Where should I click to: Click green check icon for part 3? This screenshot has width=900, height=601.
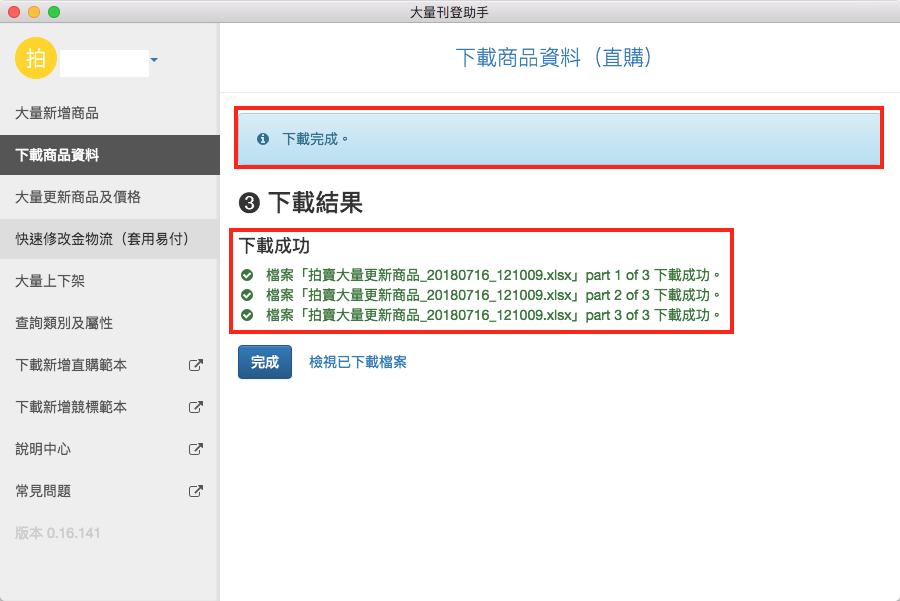[x=247, y=315]
